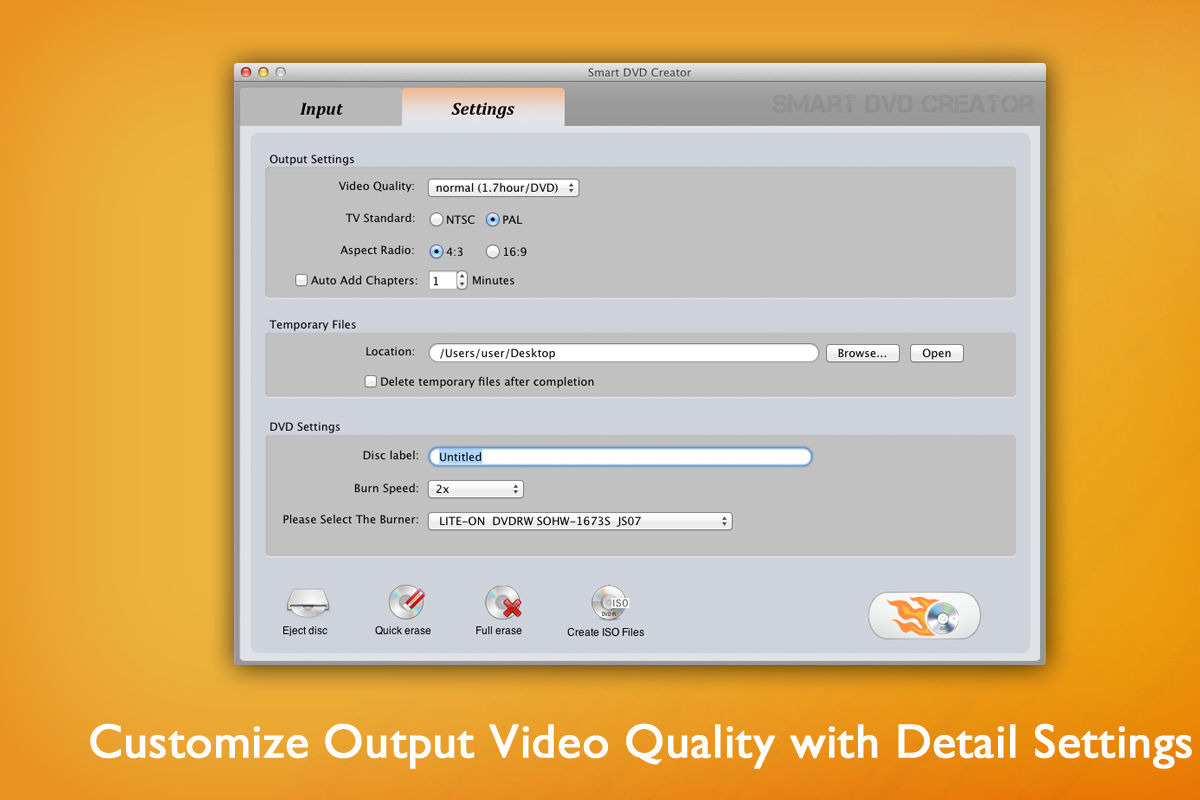
Task: Click the chapter minutes stepper arrows
Action: click(x=462, y=281)
